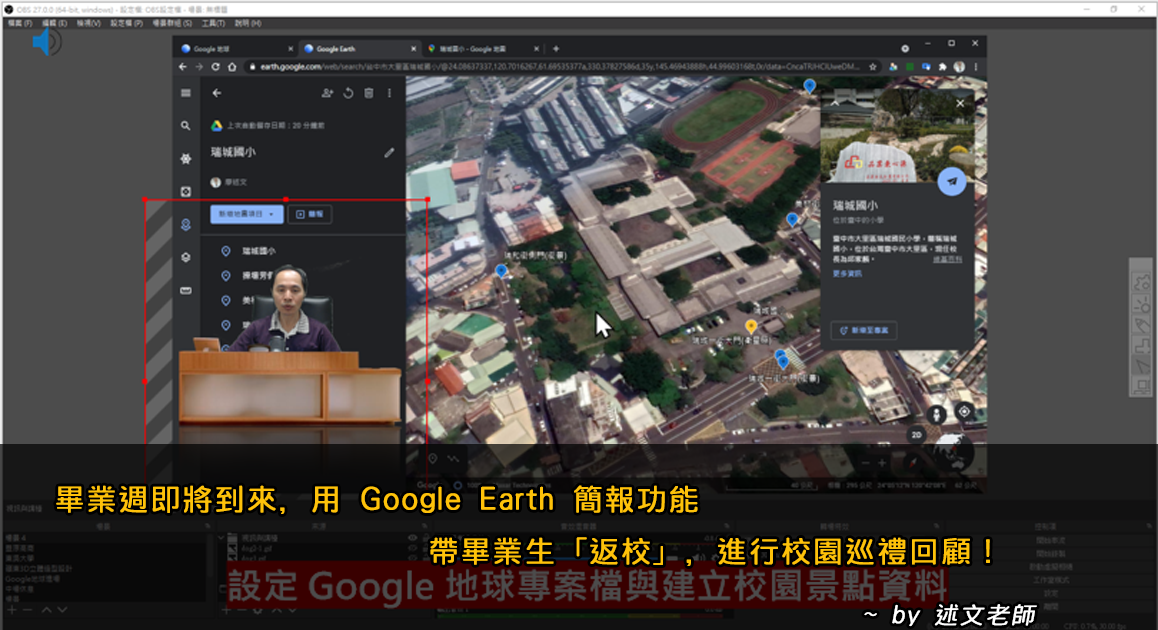Click the 簡報 present button
Viewport: 1158px width, 630px height.
click(x=309, y=214)
